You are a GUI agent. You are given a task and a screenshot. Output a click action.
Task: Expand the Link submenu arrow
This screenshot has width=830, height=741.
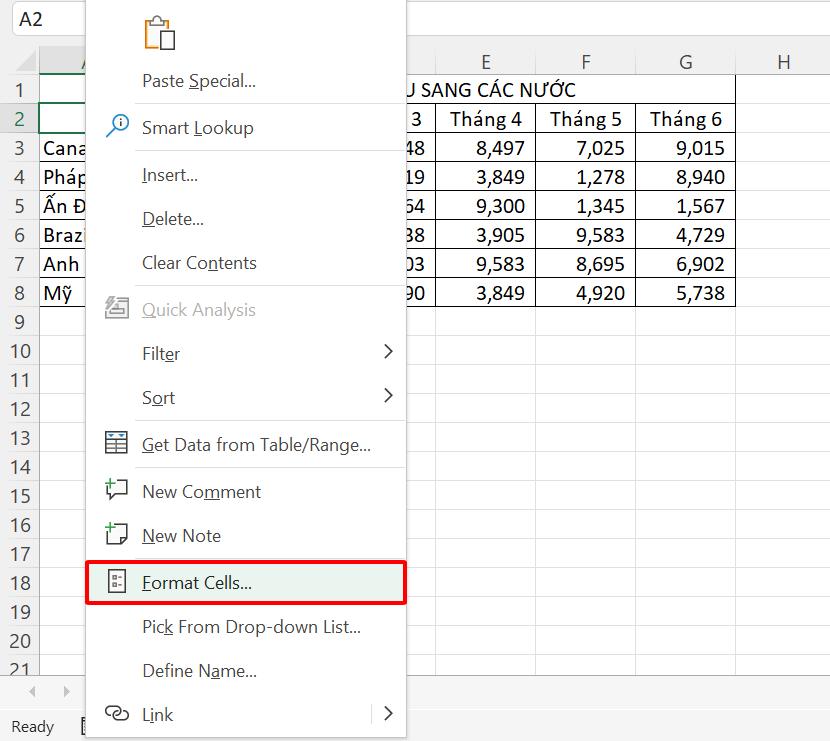click(x=389, y=714)
